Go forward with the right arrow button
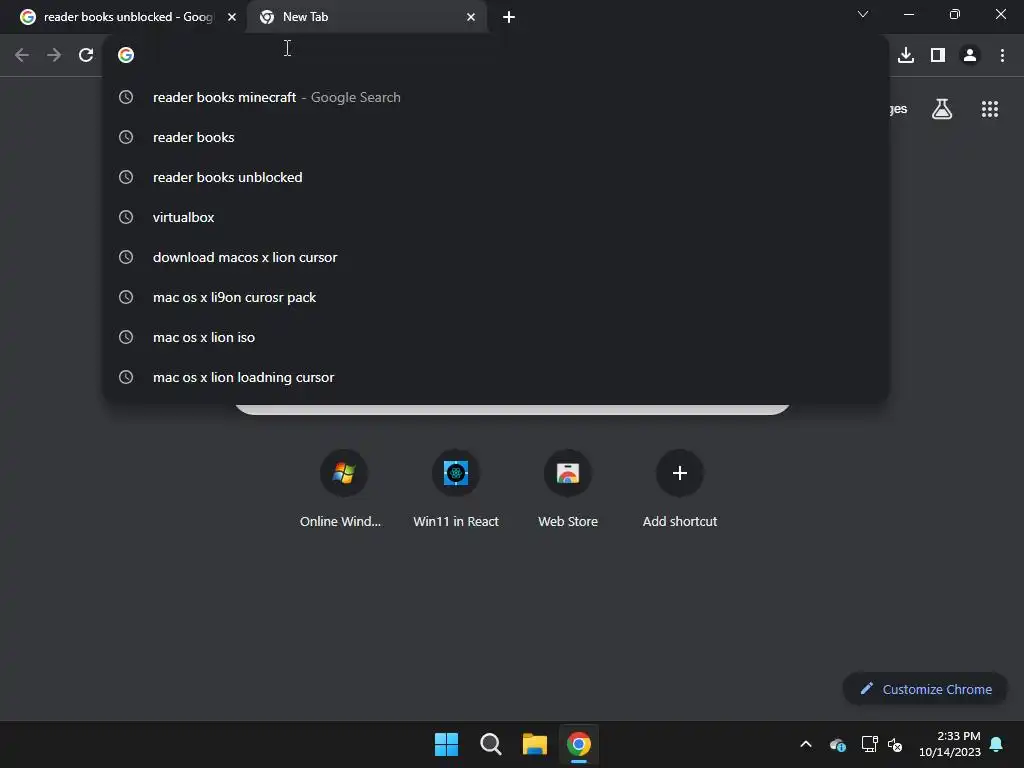The image size is (1024, 768). [x=54, y=55]
